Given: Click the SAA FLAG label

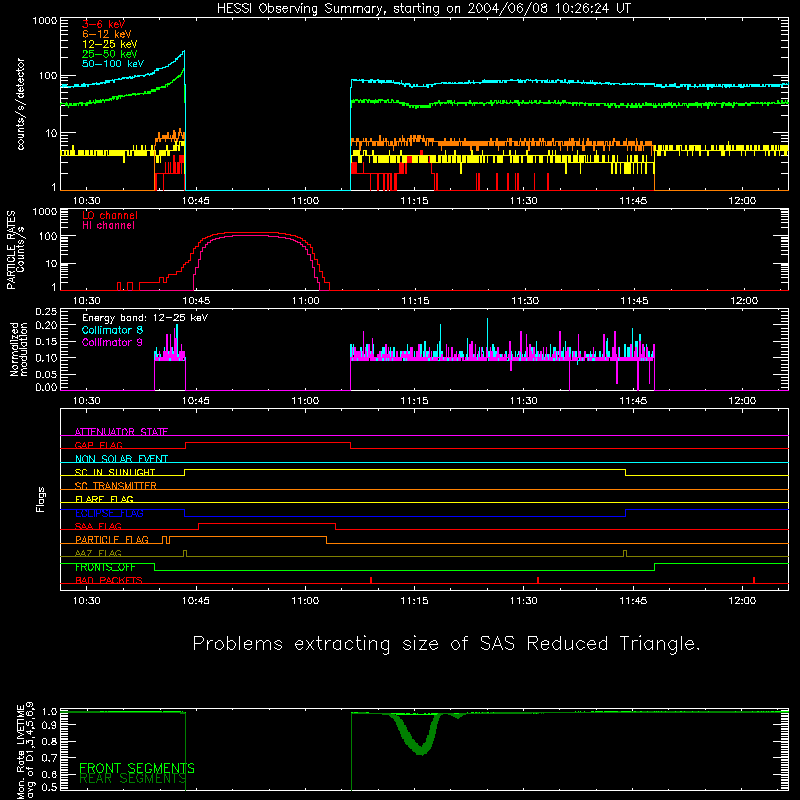Looking at the screenshot, I should 98,527.
